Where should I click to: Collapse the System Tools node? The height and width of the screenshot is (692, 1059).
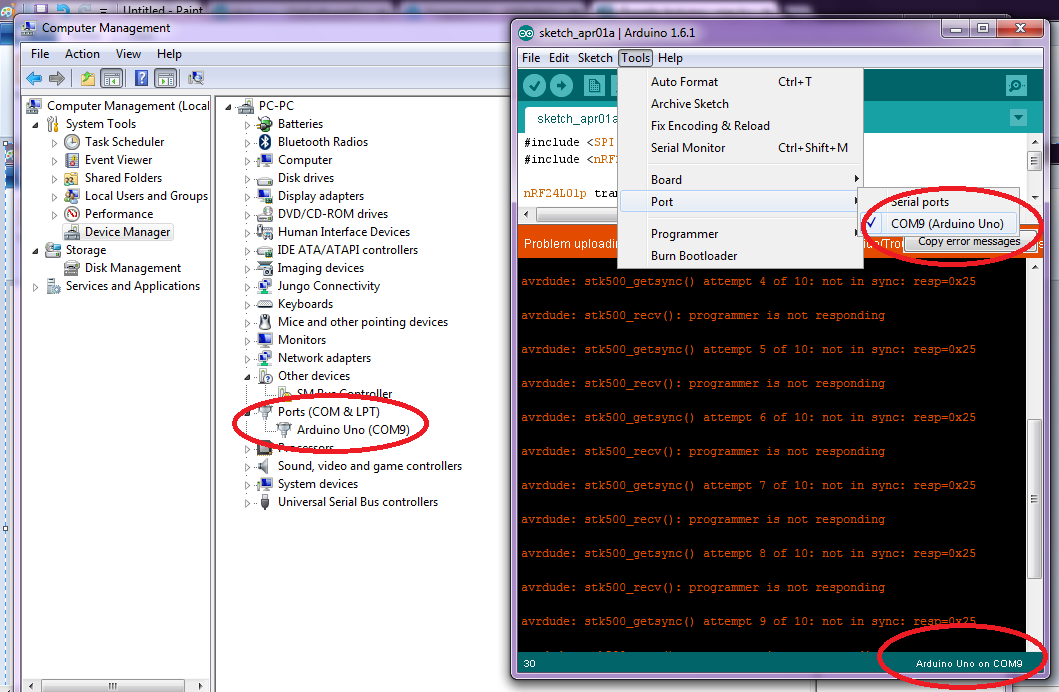(x=35, y=124)
